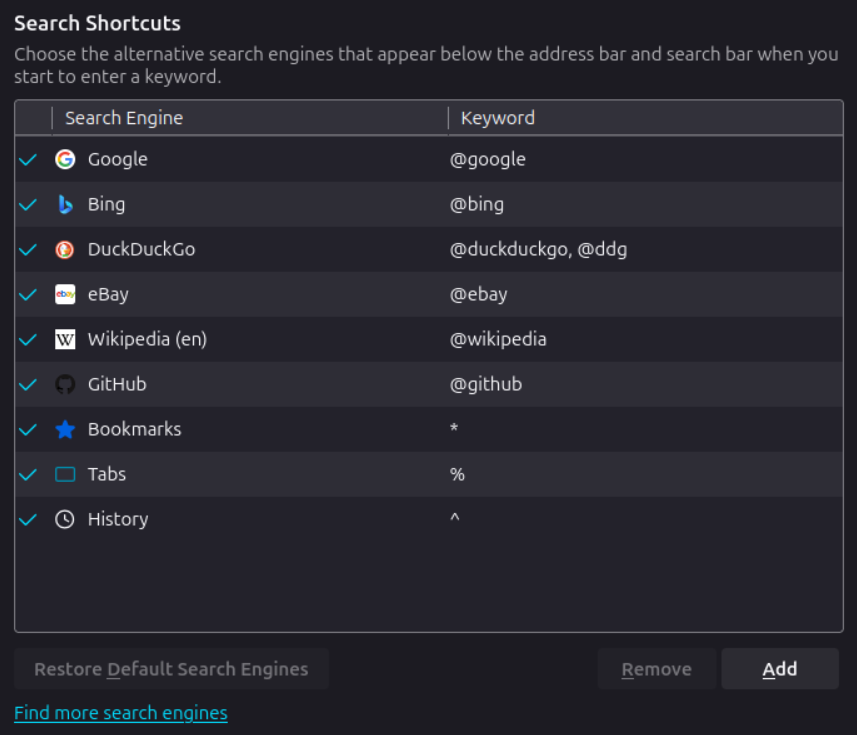Click the Bing logo icon

65,204
